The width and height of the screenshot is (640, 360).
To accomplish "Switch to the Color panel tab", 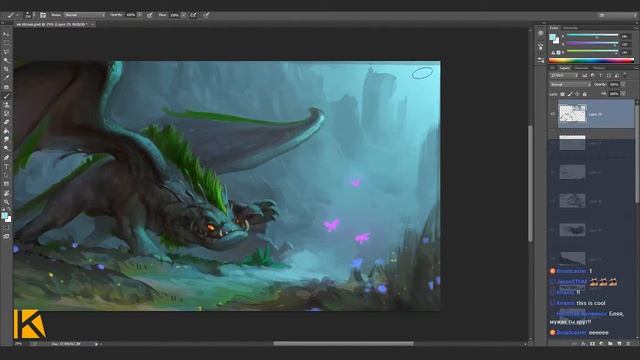I will (x=554, y=28).
